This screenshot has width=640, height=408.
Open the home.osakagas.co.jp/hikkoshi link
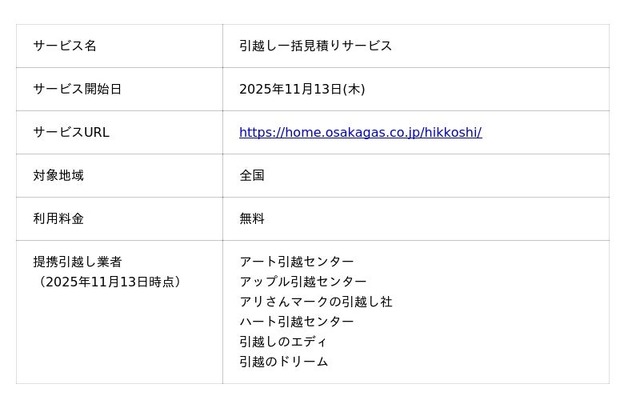tap(360, 132)
